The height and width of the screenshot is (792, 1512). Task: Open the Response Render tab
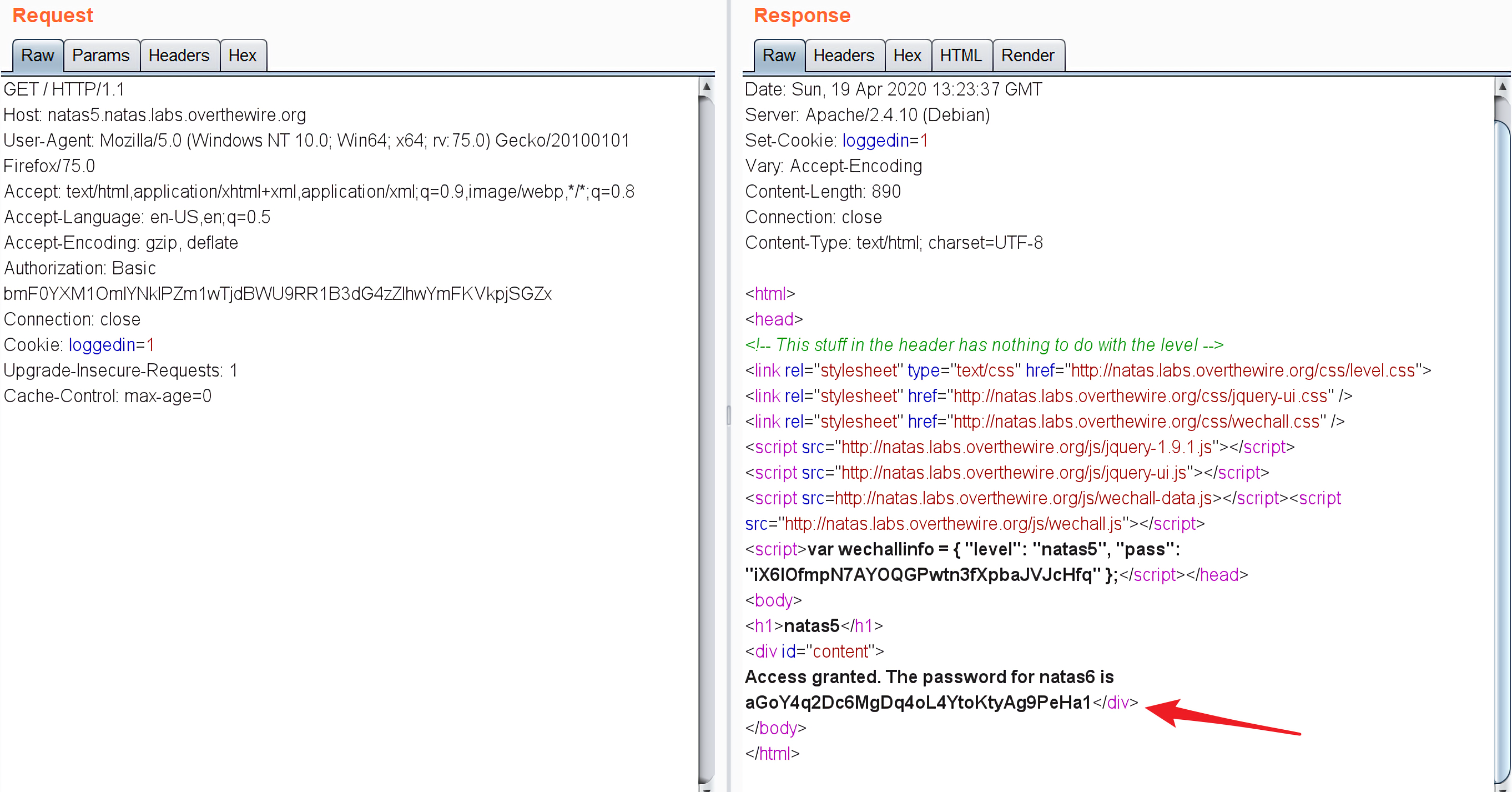point(1028,56)
